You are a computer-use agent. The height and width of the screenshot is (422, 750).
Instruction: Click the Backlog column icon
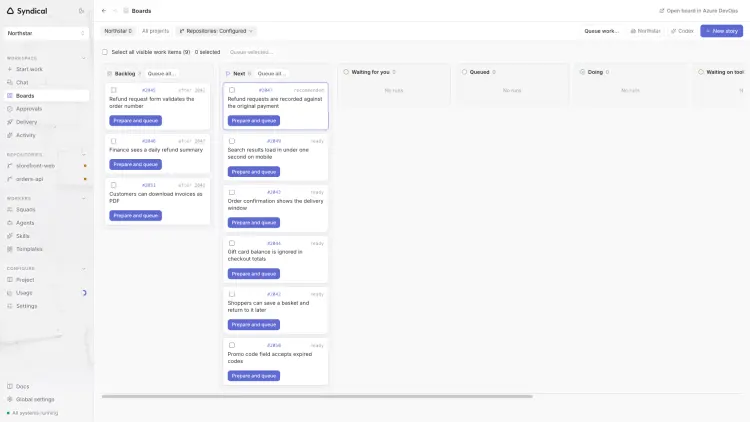[110, 74]
